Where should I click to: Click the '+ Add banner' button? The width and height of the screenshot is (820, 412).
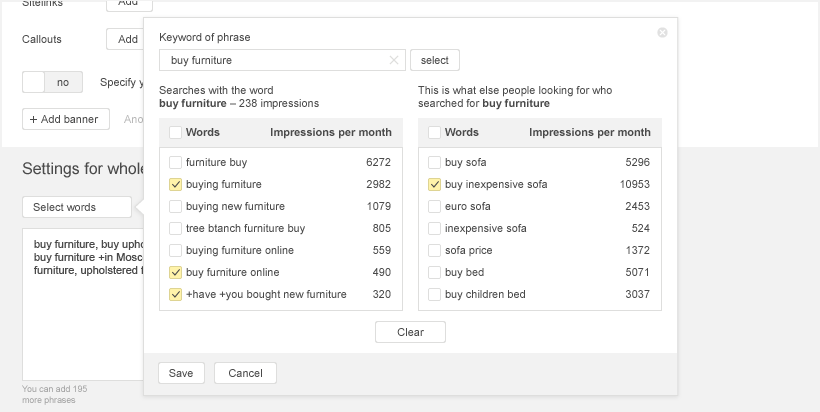[66, 119]
